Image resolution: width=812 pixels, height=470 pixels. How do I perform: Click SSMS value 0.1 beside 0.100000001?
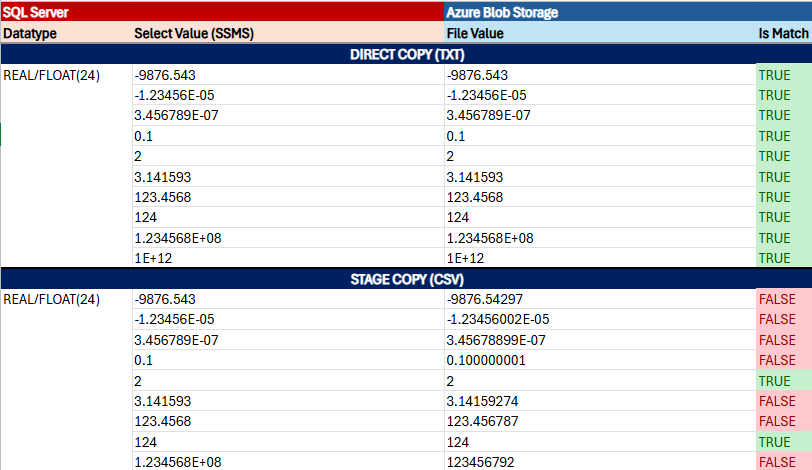point(288,360)
